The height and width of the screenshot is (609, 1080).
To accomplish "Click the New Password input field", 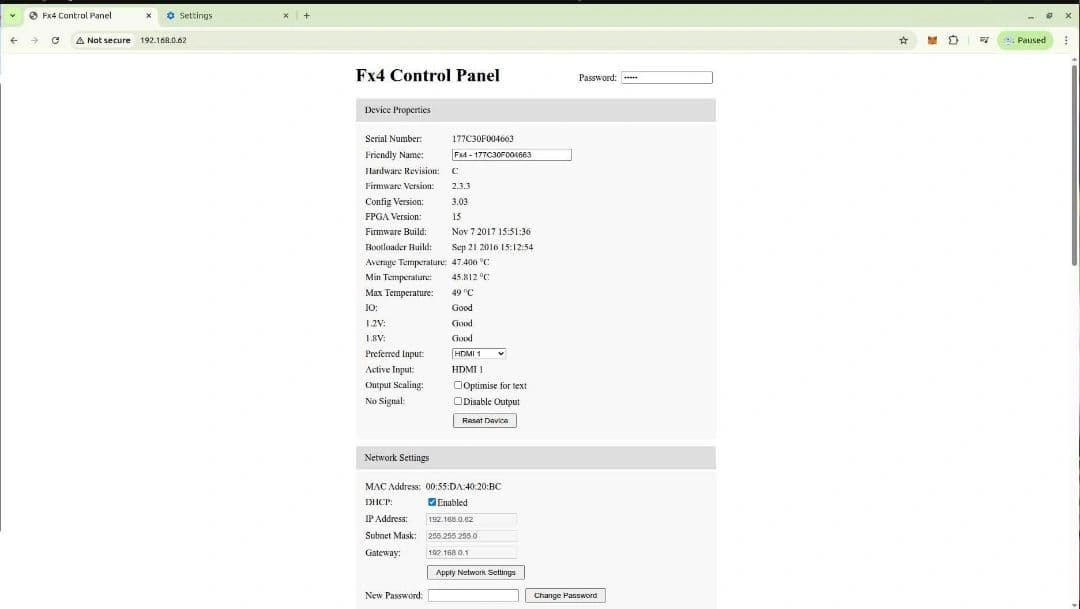I will tap(472, 595).
